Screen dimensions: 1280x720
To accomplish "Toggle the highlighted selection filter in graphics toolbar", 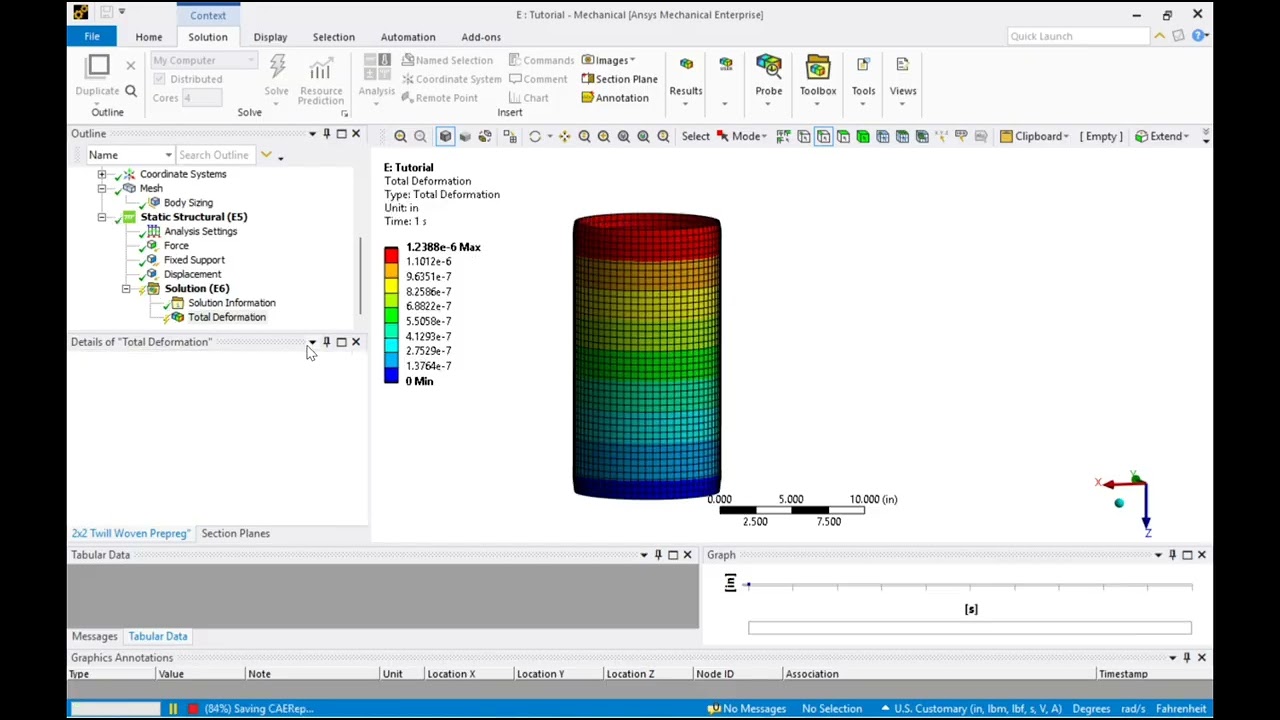I will (x=823, y=136).
